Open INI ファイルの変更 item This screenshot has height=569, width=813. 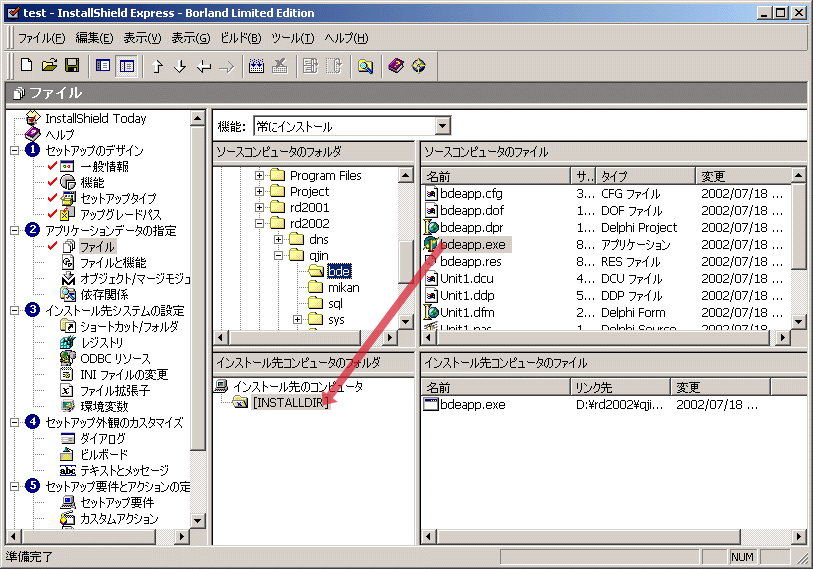pos(124,374)
